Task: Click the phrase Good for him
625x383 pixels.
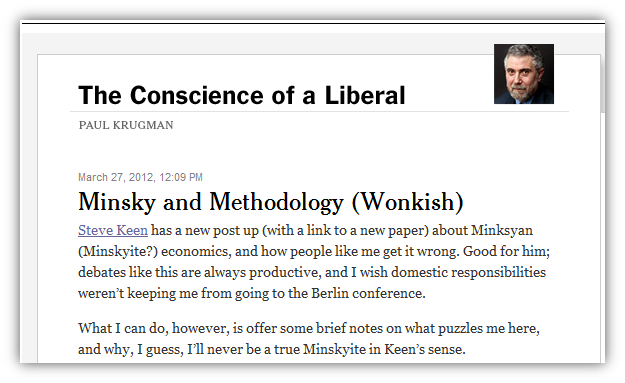Action: (x=506, y=251)
